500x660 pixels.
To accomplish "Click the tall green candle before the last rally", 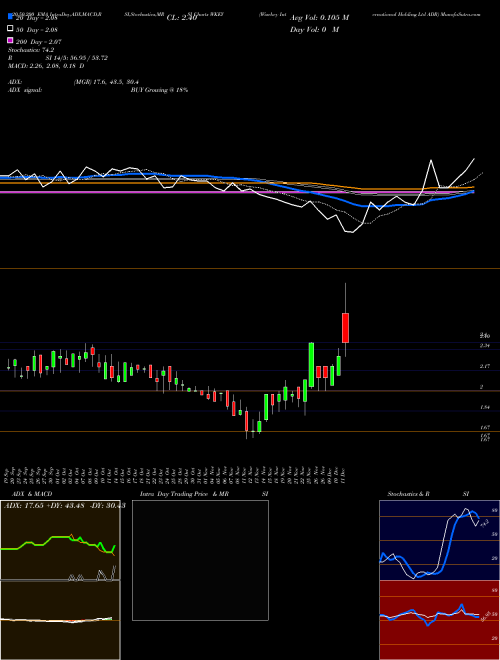I will point(311,365).
